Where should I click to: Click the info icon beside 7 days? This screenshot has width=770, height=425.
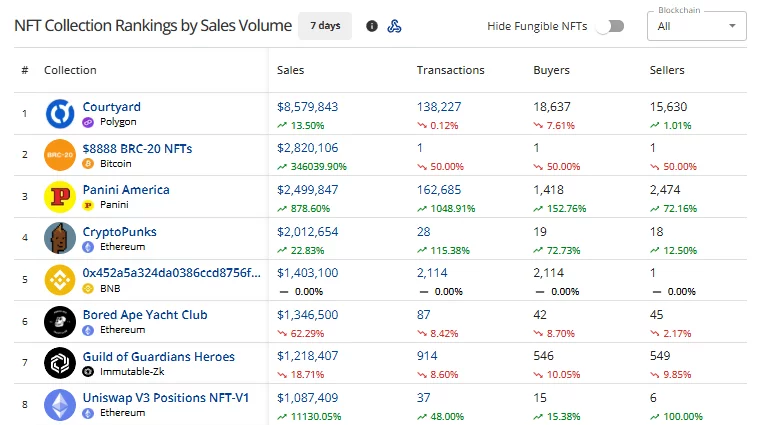[x=372, y=26]
